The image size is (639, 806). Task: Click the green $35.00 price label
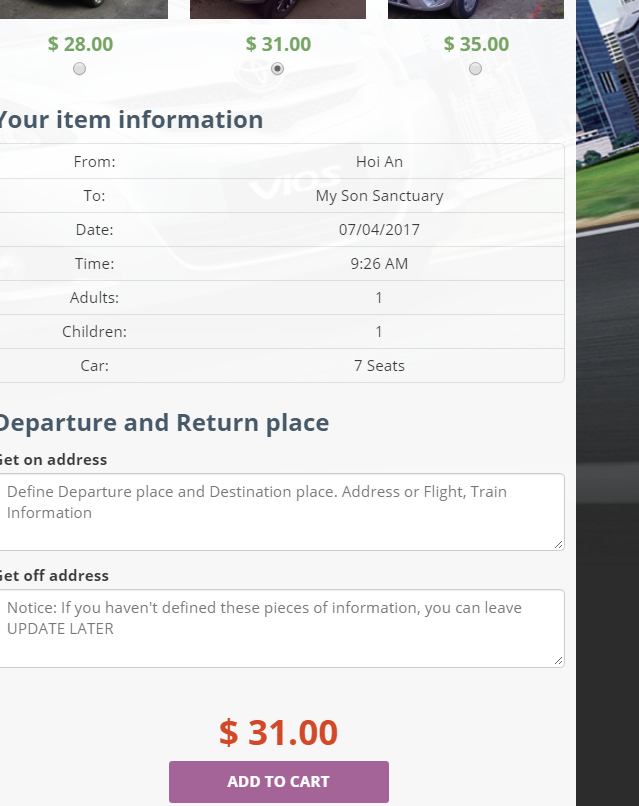pyautogui.click(x=476, y=45)
